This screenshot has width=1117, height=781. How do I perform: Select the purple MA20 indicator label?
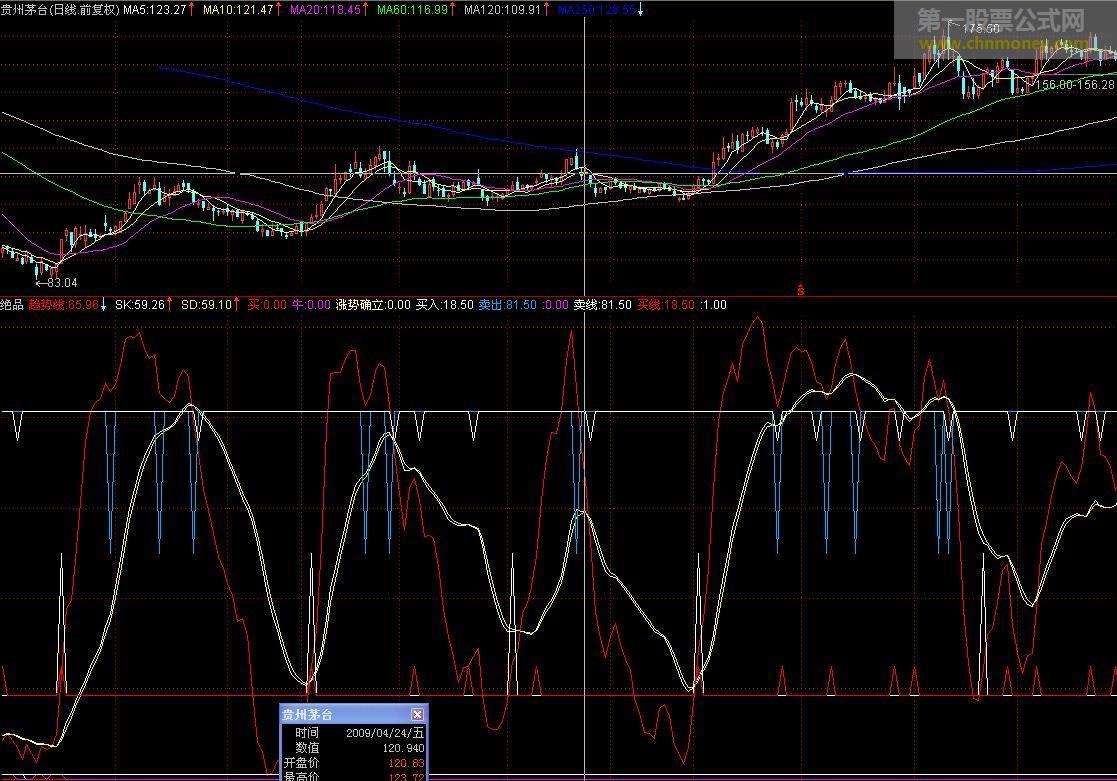(x=325, y=9)
